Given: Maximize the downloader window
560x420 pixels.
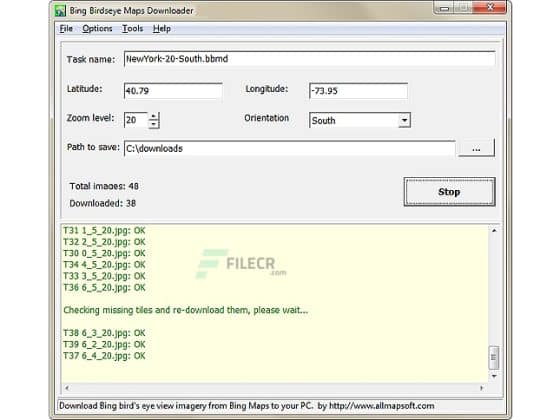Looking at the screenshot, I should tap(463, 8).
